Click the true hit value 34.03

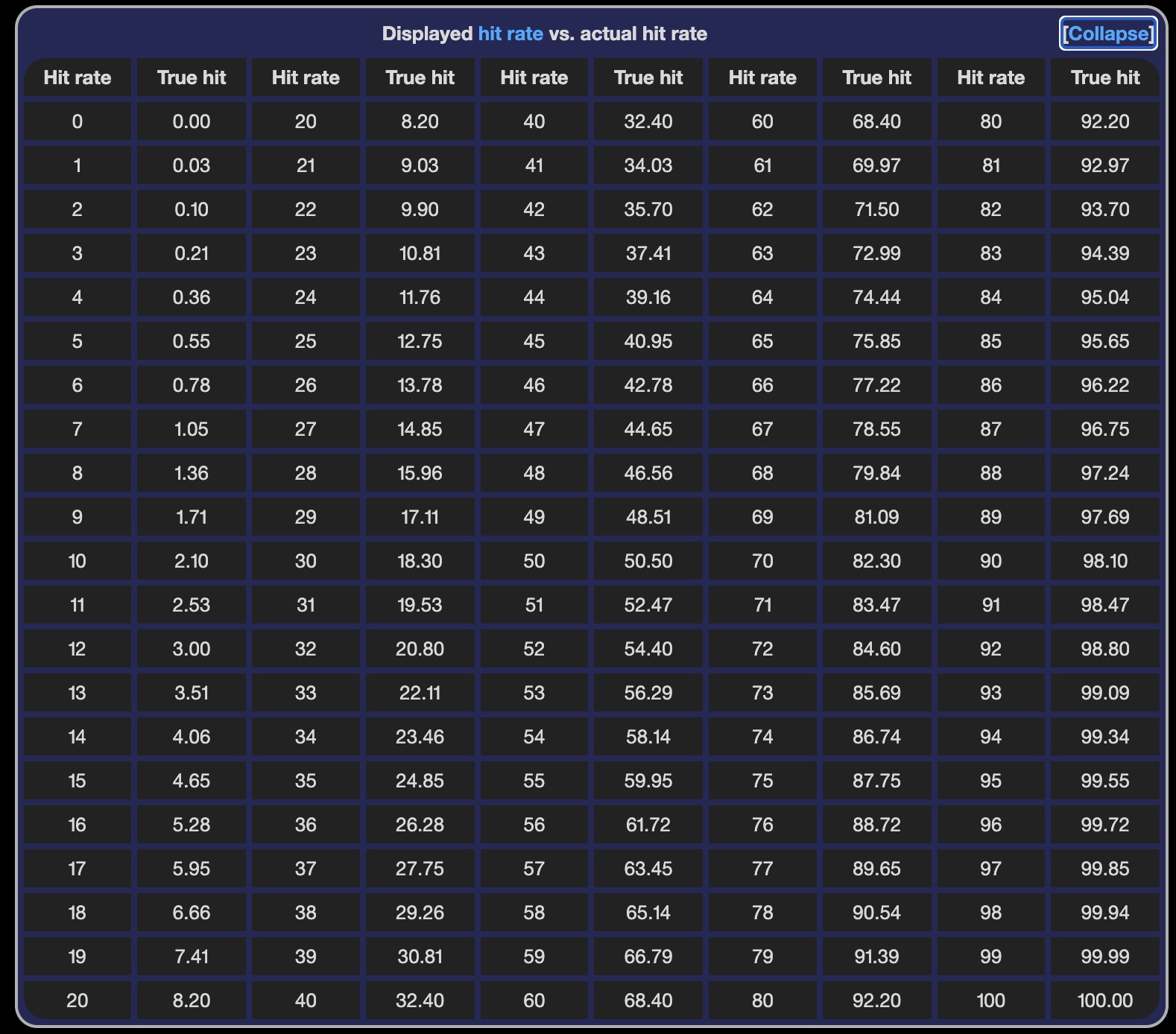(x=648, y=165)
